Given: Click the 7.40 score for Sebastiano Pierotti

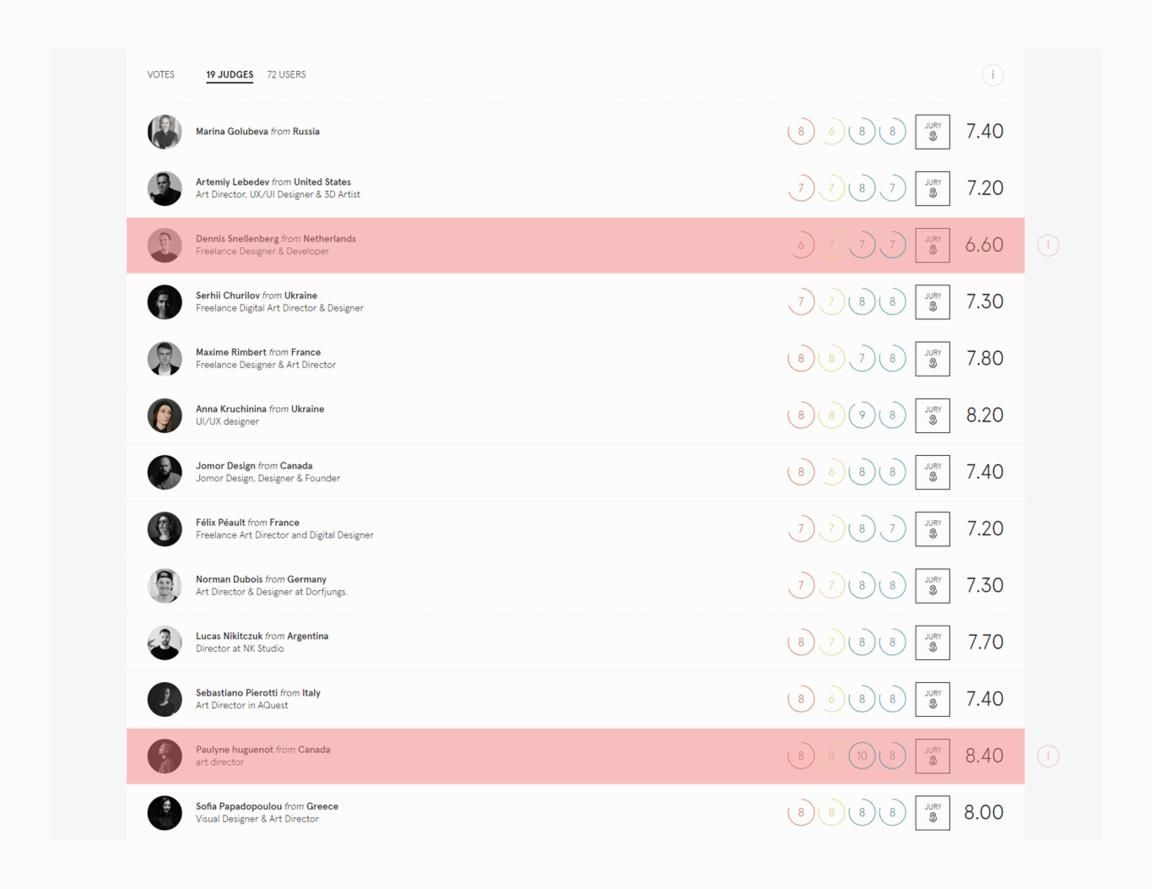Looking at the screenshot, I should click(x=984, y=699).
